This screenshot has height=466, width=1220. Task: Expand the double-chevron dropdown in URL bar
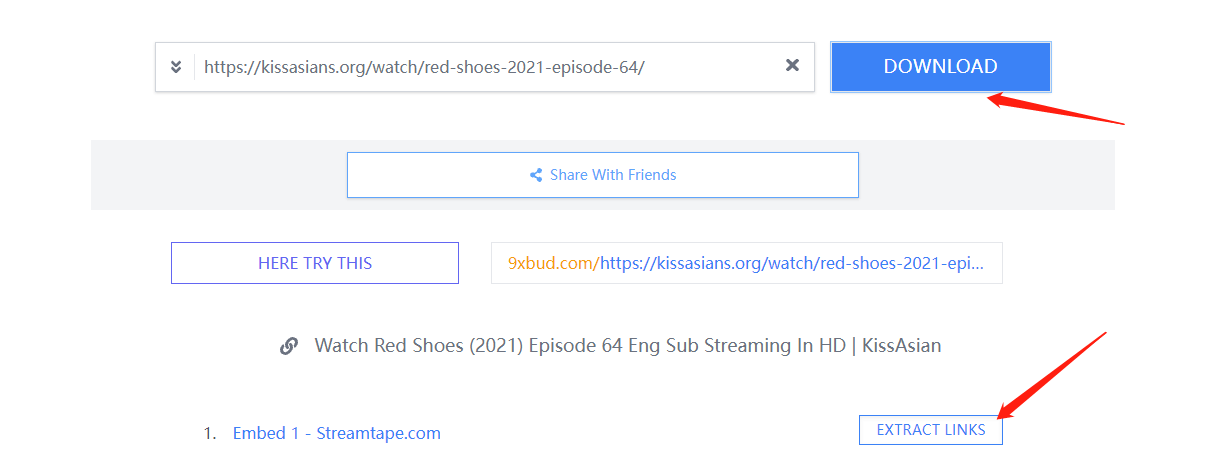click(x=175, y=67)
